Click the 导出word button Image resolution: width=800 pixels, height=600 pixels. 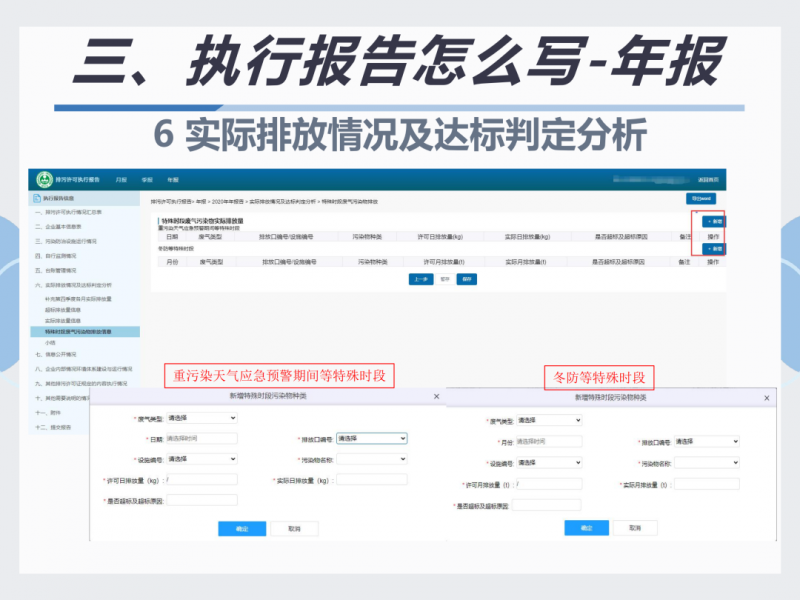point(701,198)
